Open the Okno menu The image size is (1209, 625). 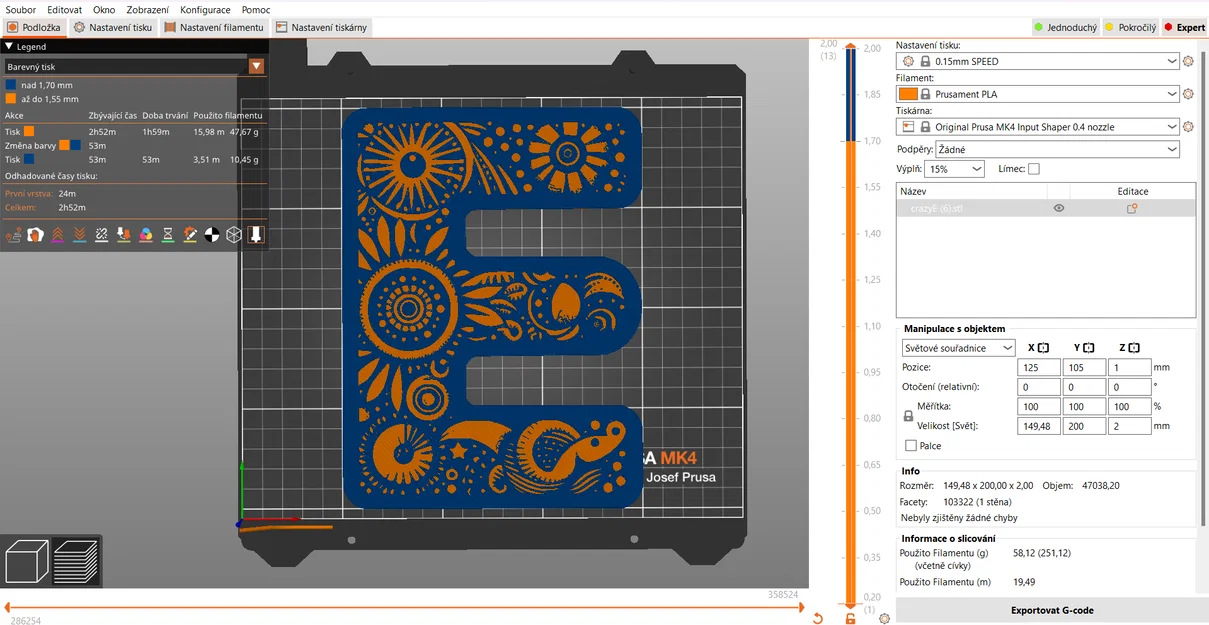coord(104,9)
